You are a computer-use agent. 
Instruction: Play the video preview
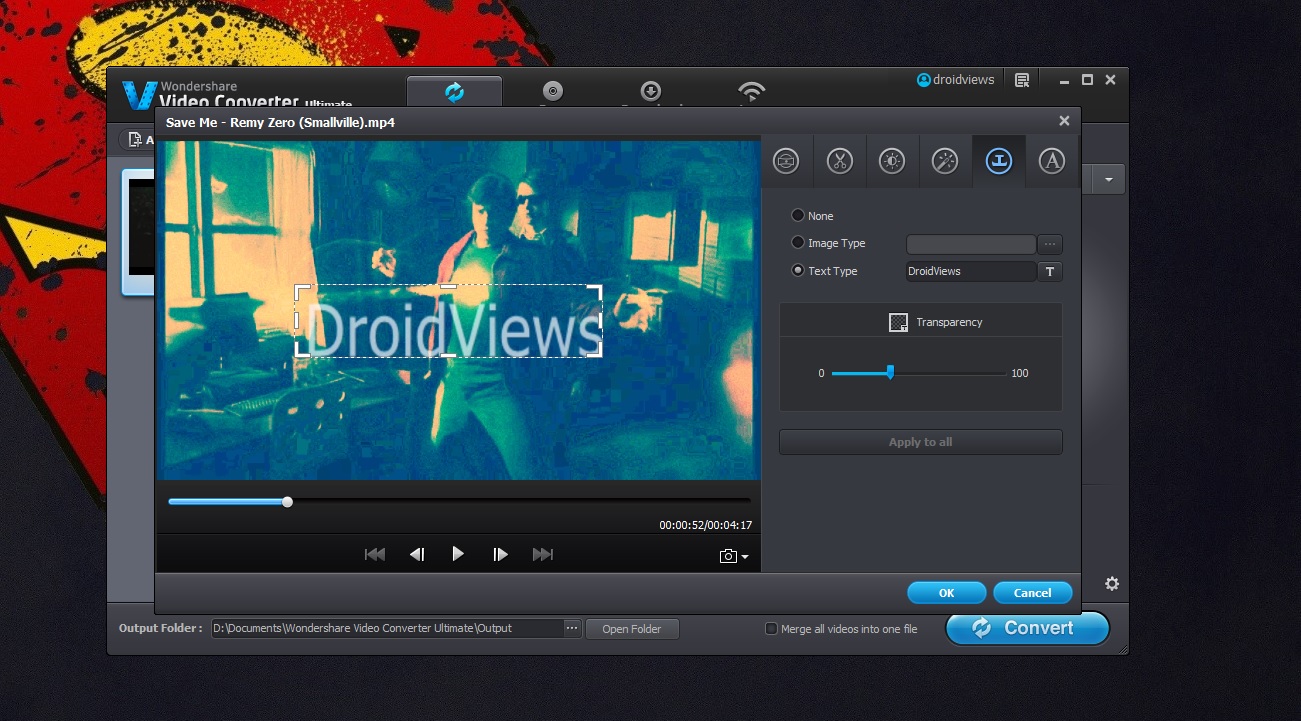click(458, 553)
